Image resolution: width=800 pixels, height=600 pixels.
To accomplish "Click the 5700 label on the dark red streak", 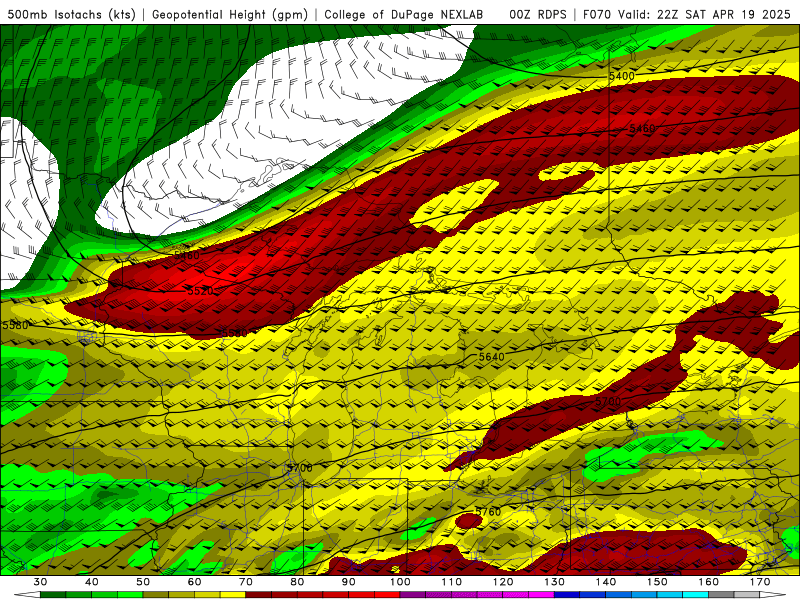I will [608, 402].
